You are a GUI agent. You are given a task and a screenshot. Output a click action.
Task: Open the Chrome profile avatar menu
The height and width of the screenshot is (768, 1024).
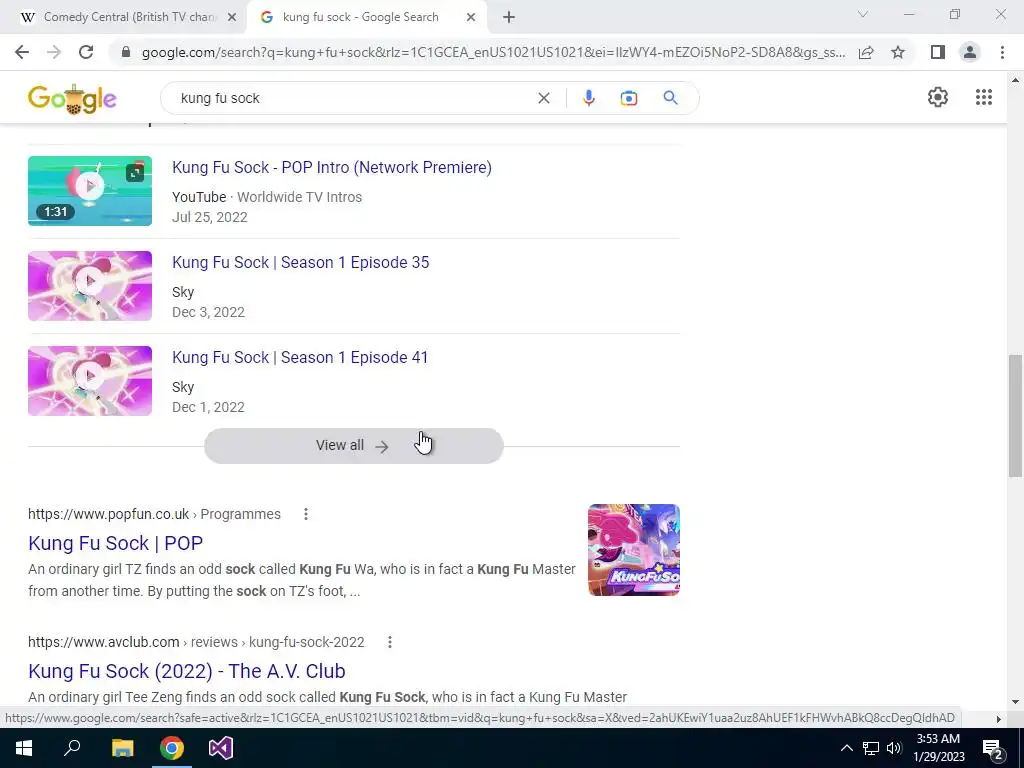(970, 52)
